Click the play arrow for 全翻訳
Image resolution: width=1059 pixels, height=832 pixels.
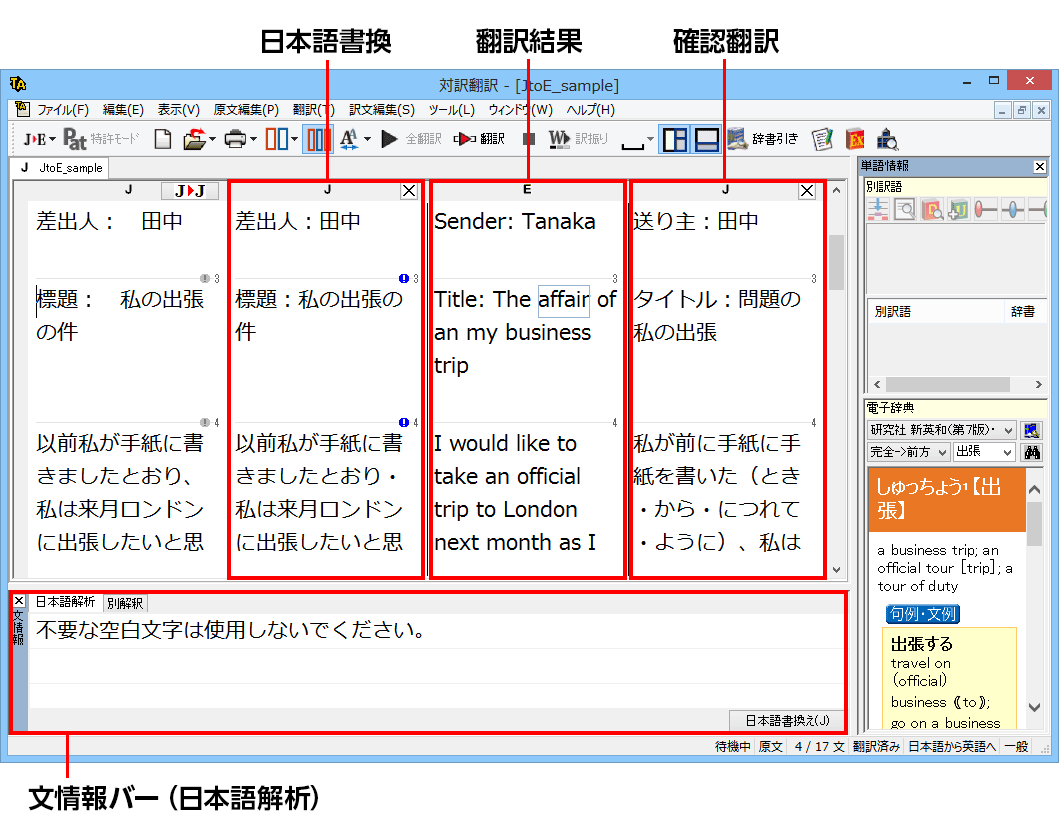[x=390, y=139]
